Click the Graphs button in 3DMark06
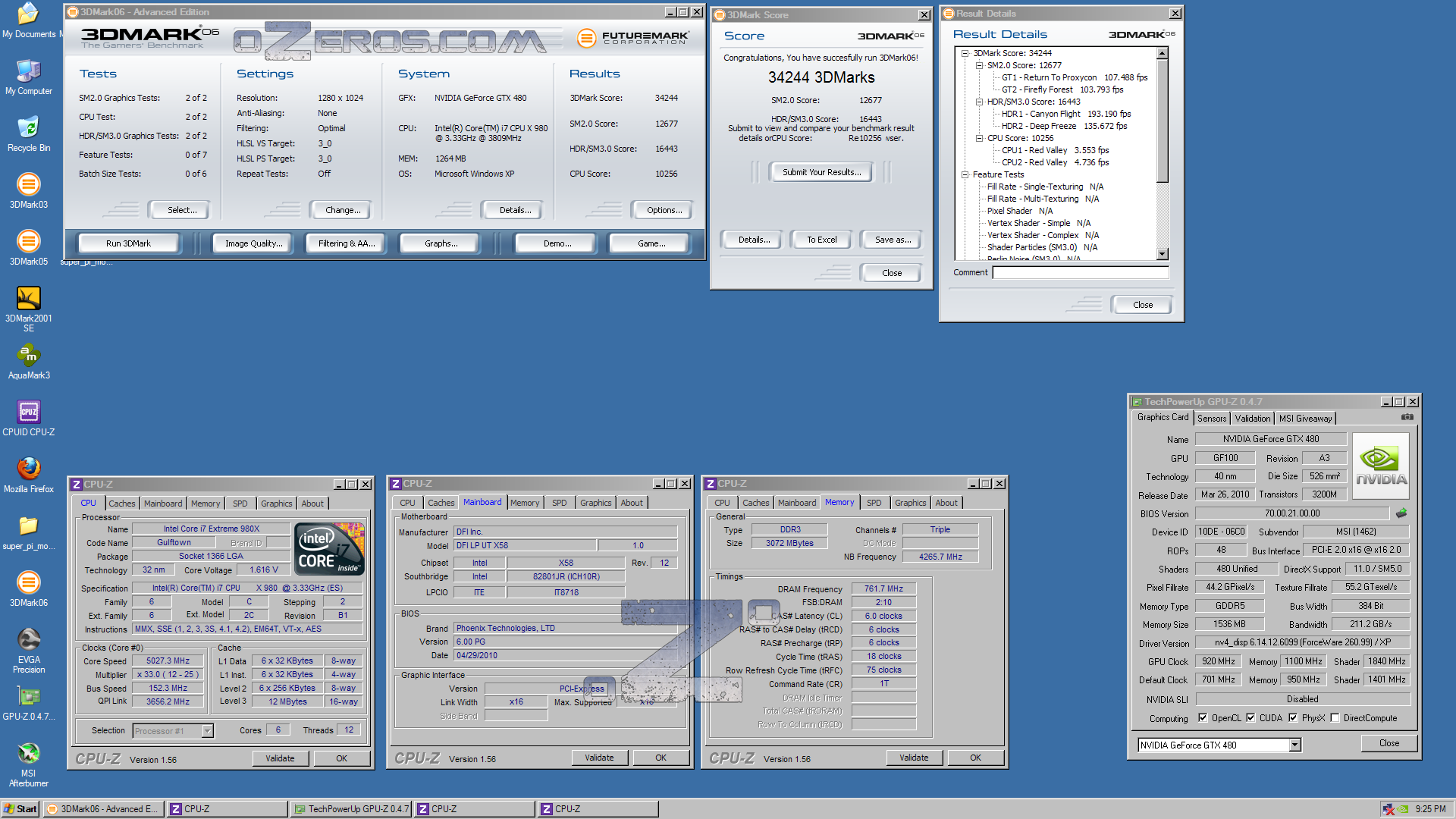 [x=441, y=243]
